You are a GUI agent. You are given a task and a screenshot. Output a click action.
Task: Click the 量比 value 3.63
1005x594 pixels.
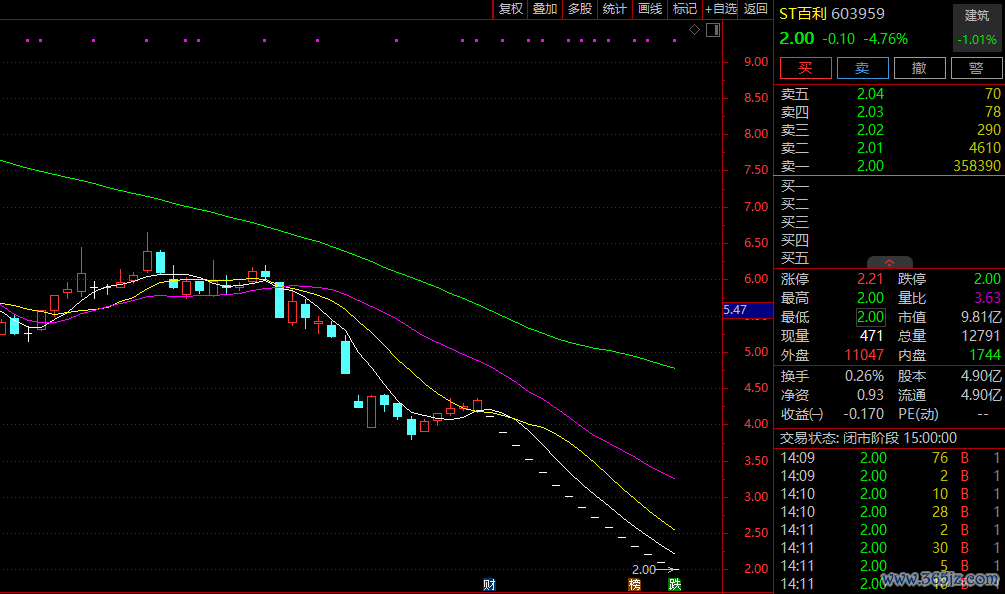pyautogui.click(x=987, y=298)
